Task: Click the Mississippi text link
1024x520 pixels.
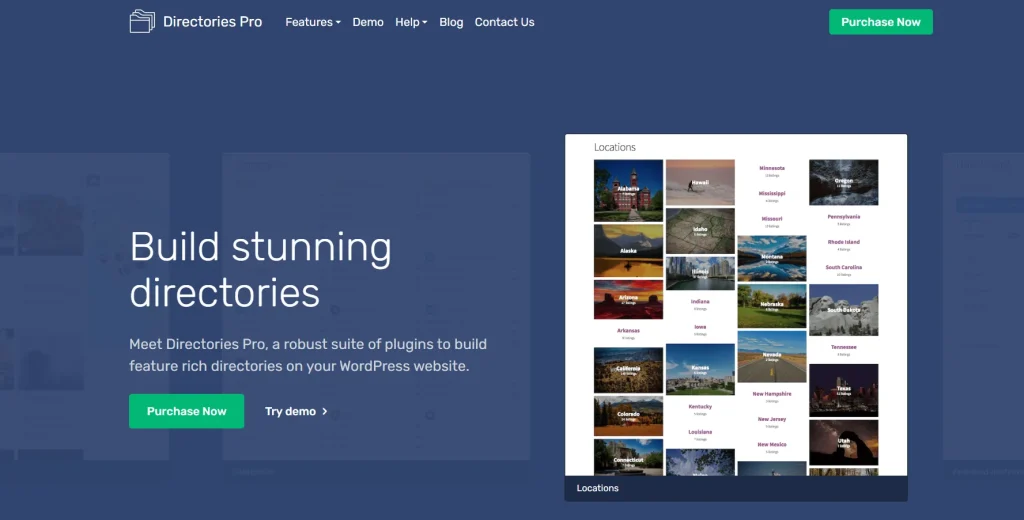Action: click(x=772, y=193)
